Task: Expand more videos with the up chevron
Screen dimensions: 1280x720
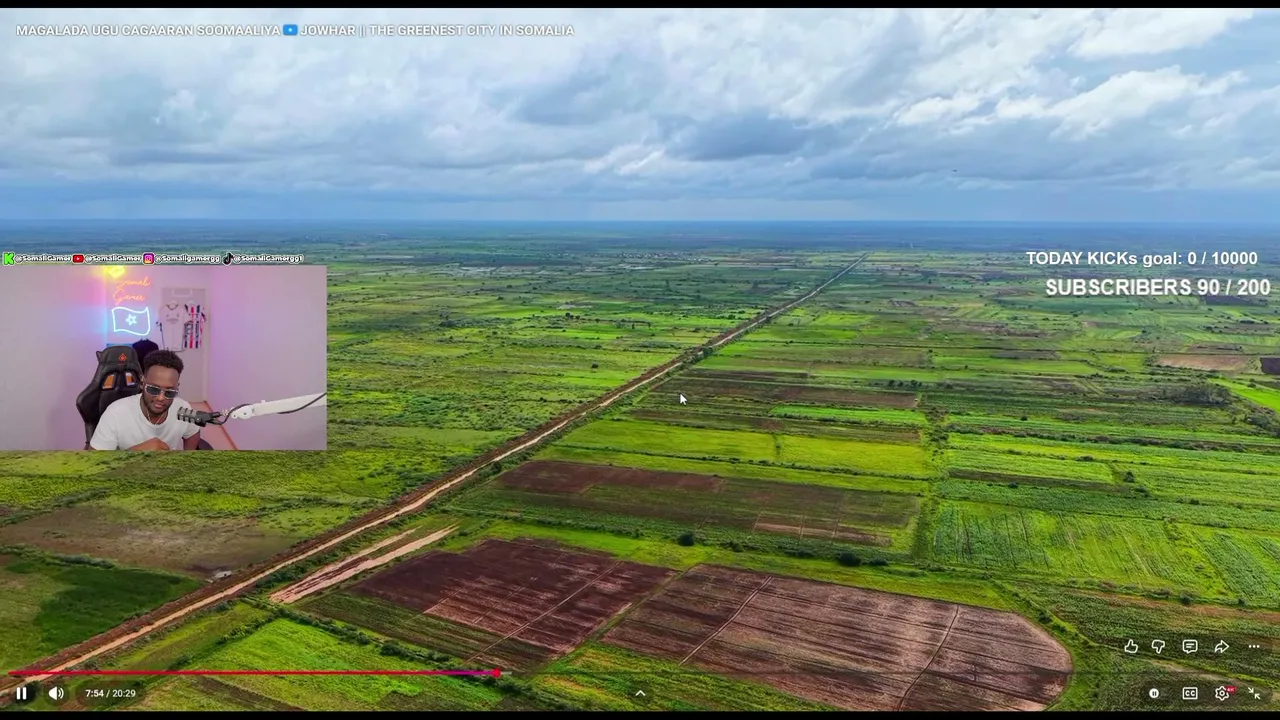Action: pyautogui.click(x=640, y=693)
